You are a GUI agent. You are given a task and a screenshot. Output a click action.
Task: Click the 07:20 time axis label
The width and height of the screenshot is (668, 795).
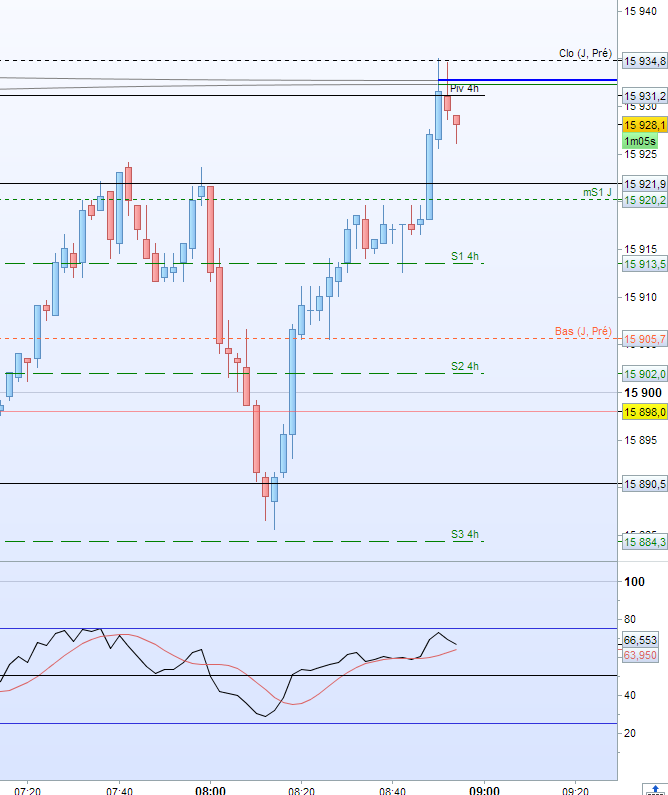pyautogui.click(x=27, y=790)
